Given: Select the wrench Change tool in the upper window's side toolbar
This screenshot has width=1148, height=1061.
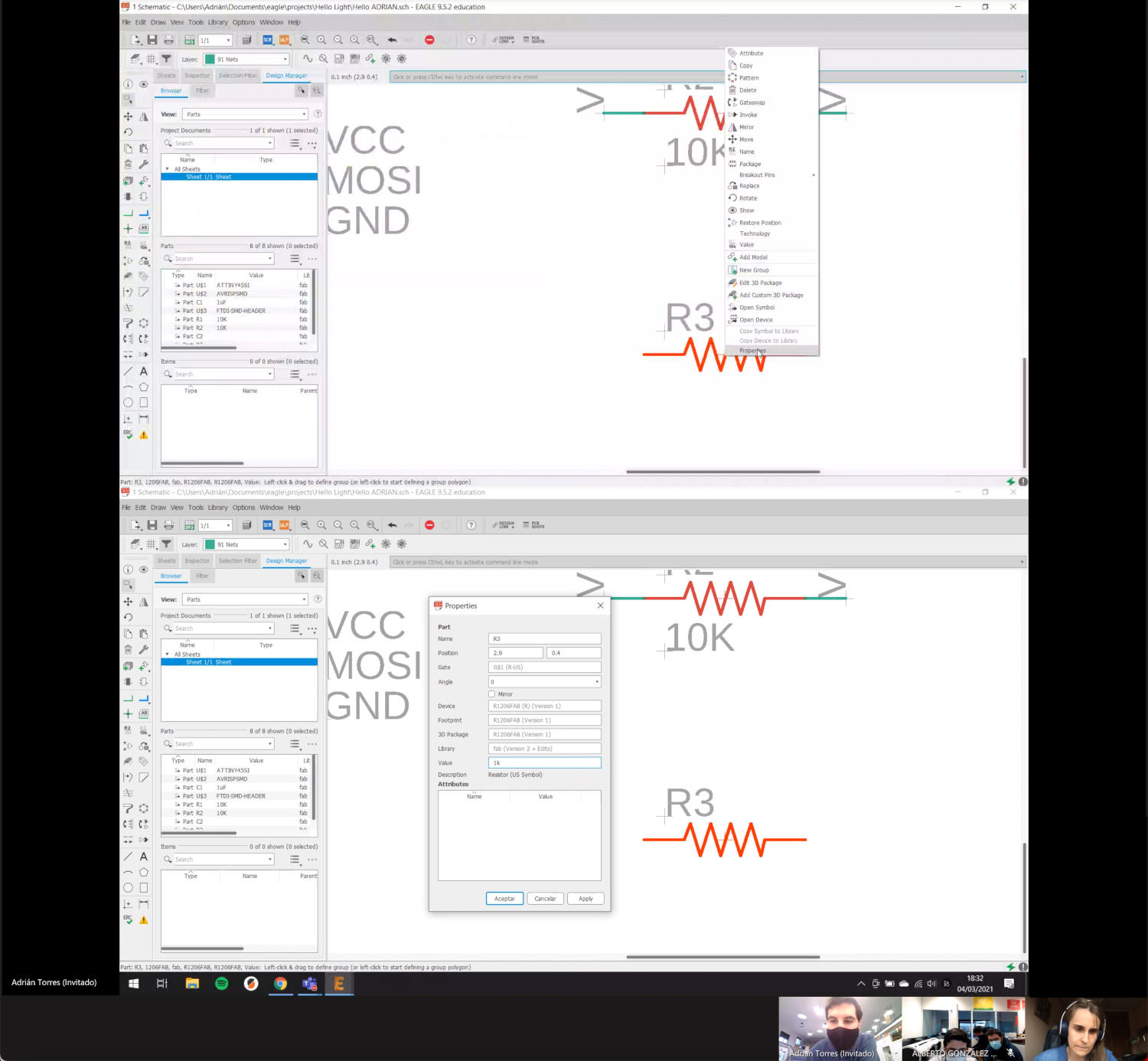Looking at the screenshot, I should [x=144, y=164].
